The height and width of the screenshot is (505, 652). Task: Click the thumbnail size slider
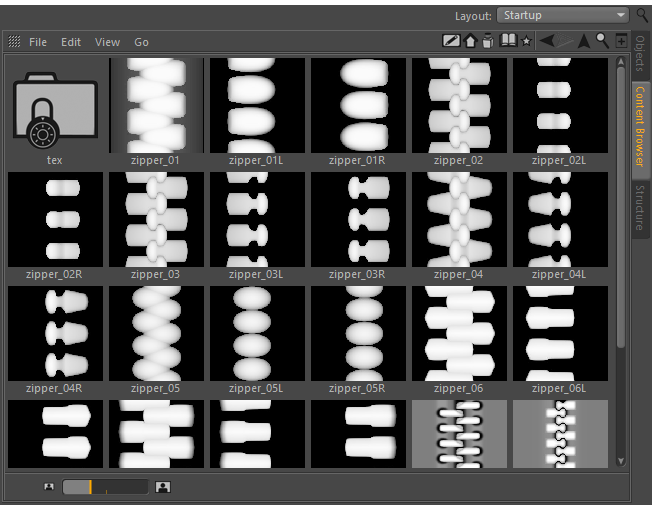point(105,487)
